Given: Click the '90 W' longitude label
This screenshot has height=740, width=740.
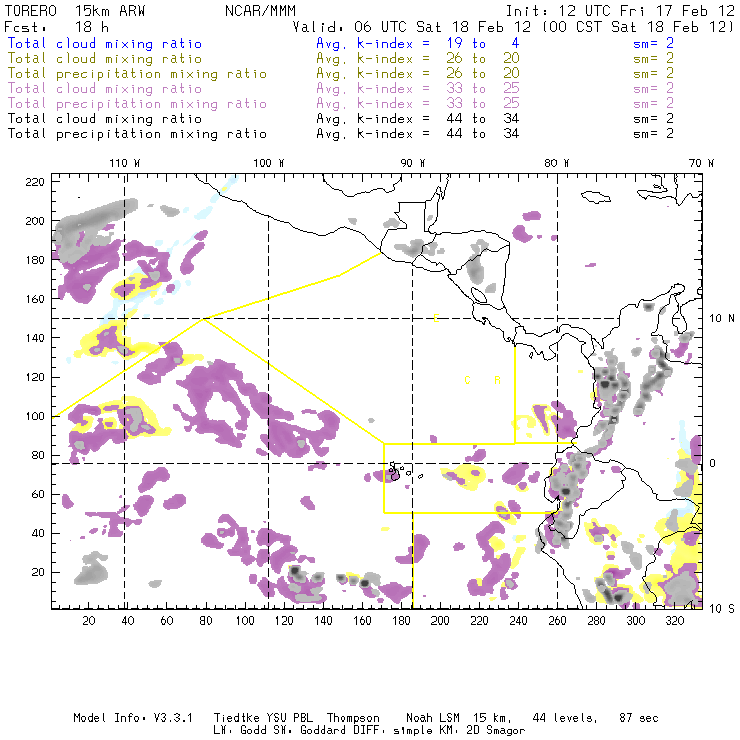Looking at the screenshot, I should click(x=413, y=163).
